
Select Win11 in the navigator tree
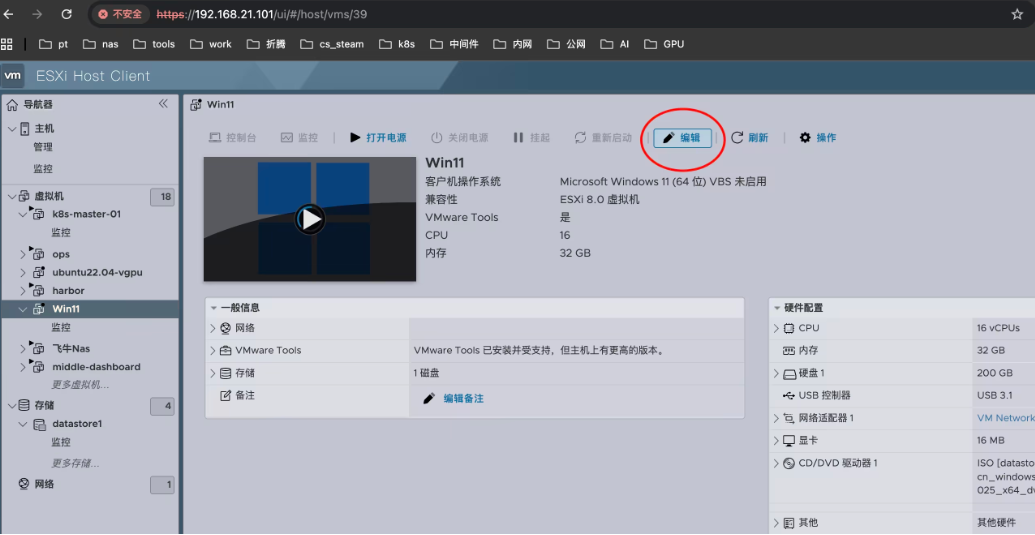(x=66, y=309)
